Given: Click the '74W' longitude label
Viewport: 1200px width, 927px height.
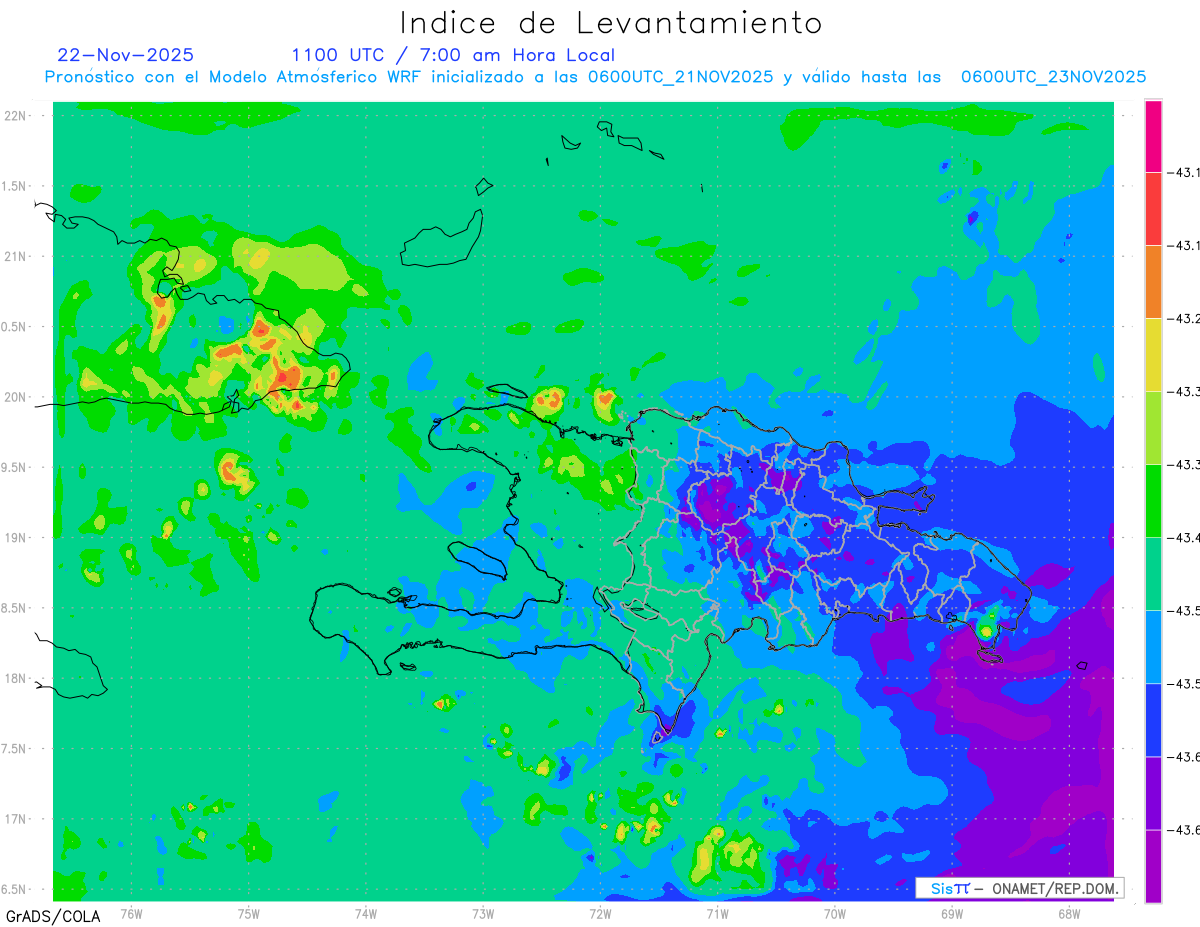Looking at the screenshot, I should tap(366, 914).
